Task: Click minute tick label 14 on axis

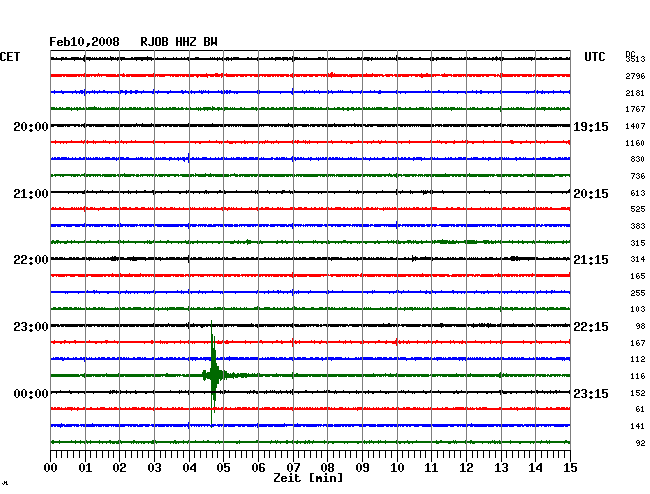Action: 535,467
